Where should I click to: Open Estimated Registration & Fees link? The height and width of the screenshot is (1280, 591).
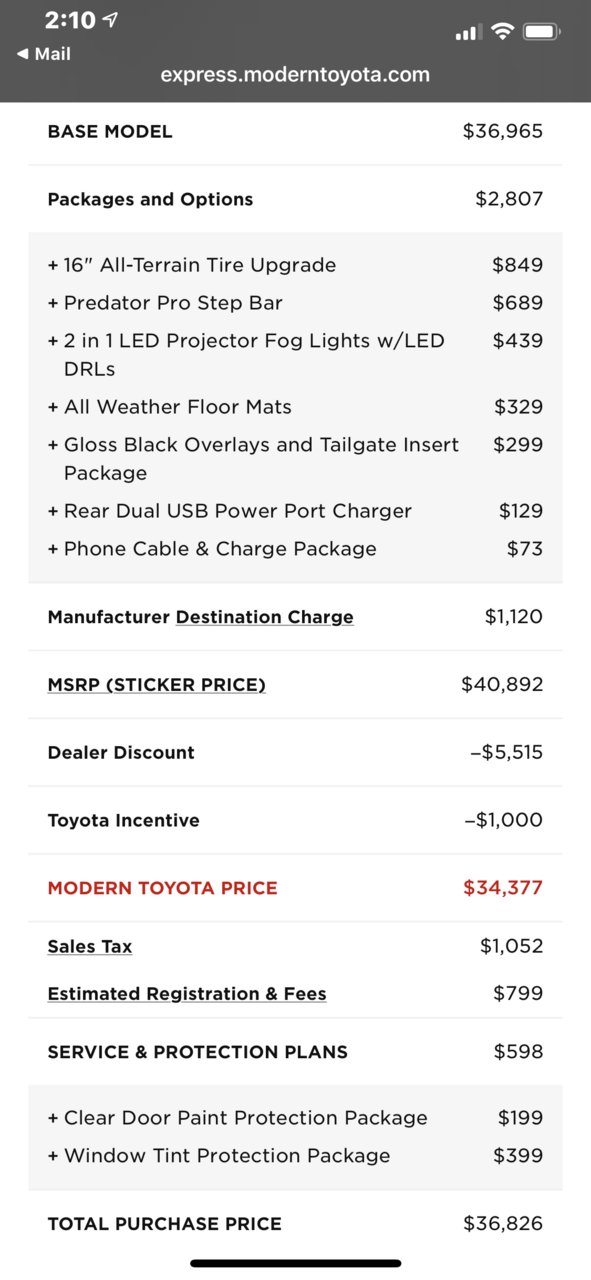coord(187,993)
